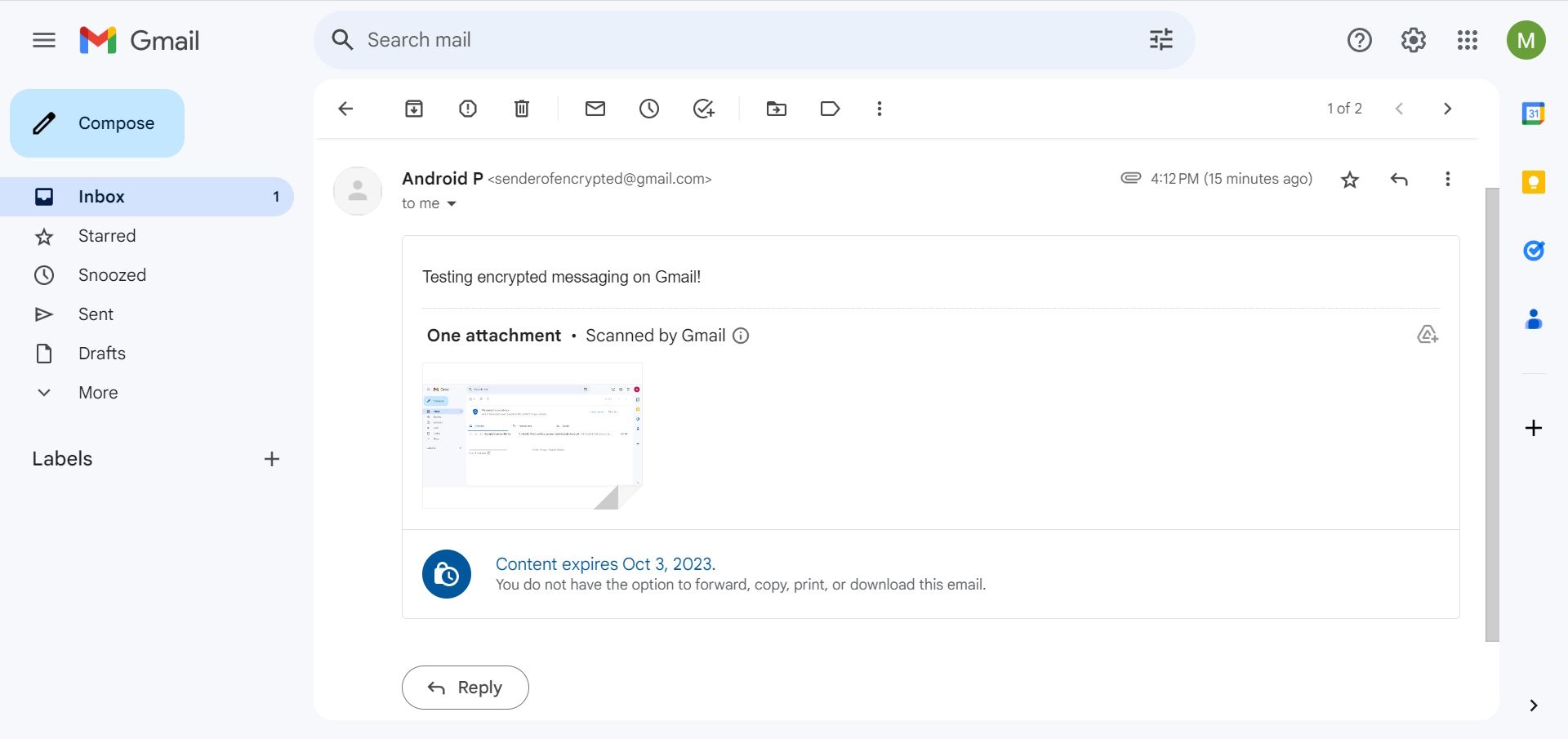Star the Android P message

tap(1350, 180)
